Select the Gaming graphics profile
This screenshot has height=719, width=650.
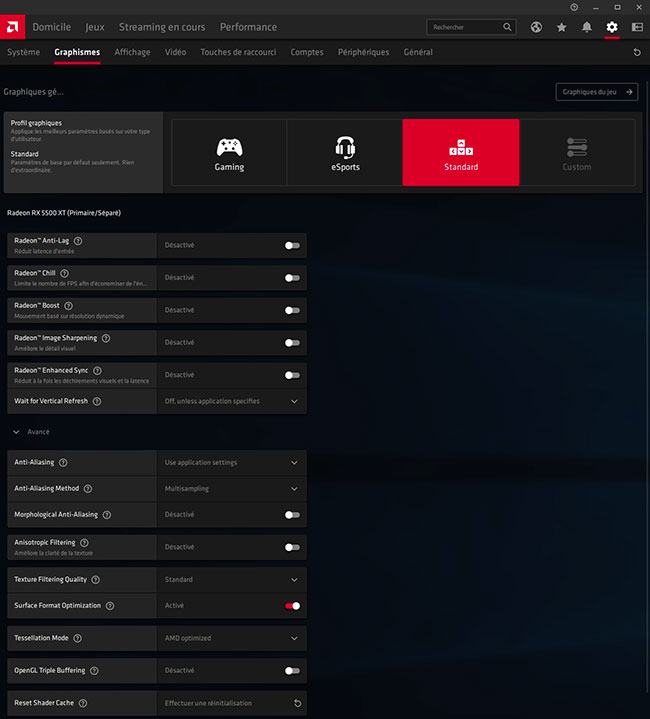tap(229, 153)
